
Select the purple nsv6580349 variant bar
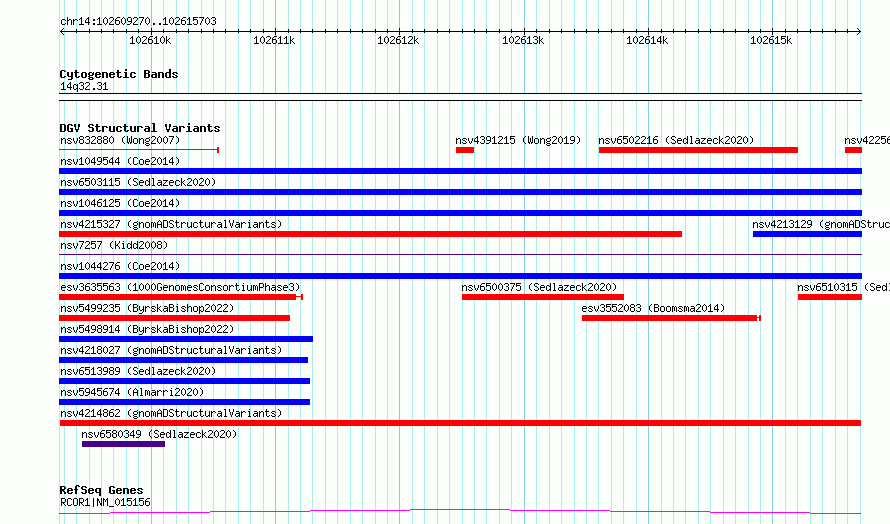(123, 444)
